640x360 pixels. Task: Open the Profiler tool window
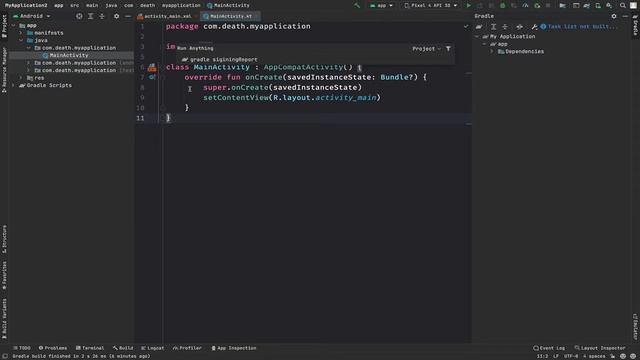[x=187, y=348]
